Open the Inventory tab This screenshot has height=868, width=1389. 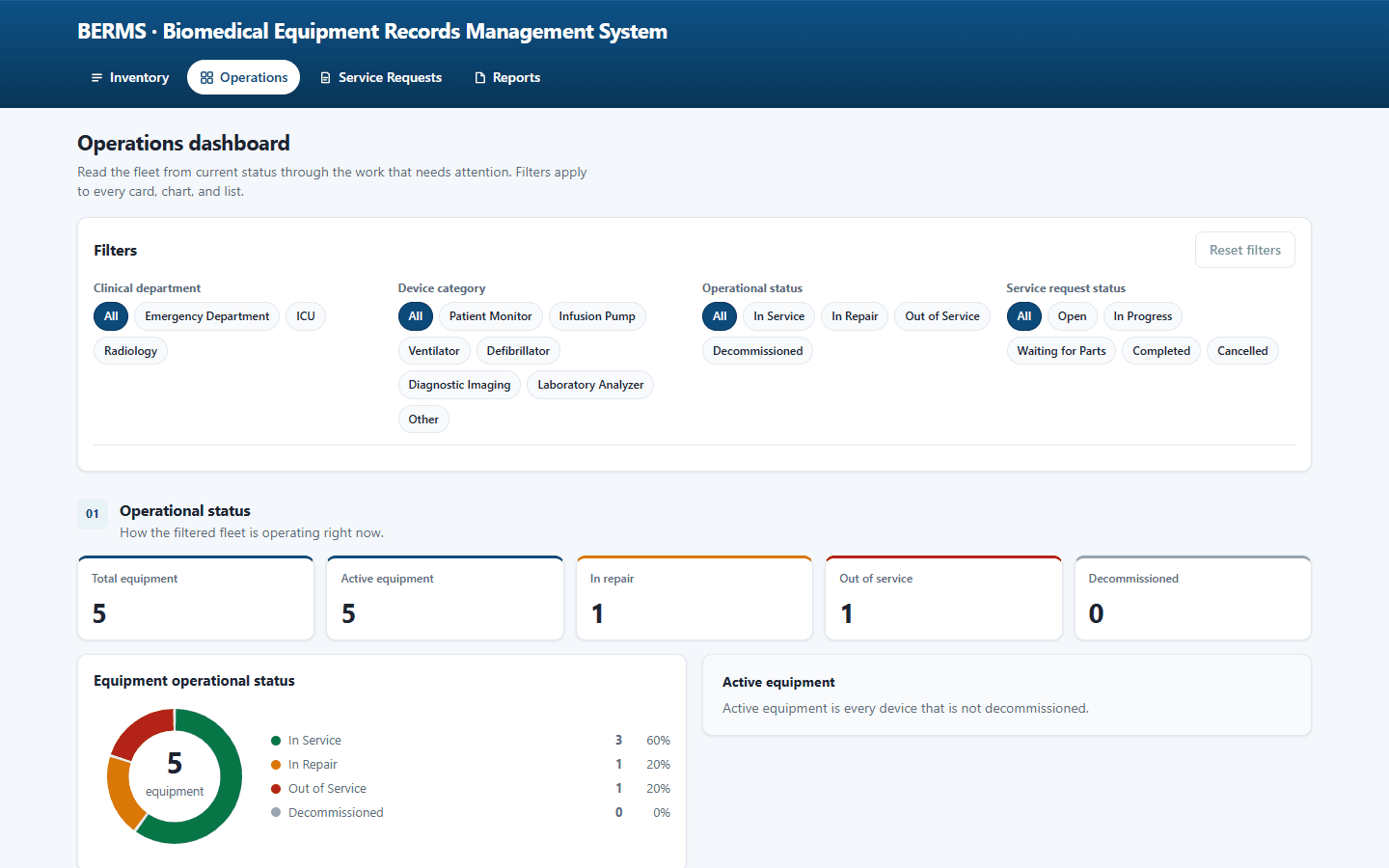129,77
